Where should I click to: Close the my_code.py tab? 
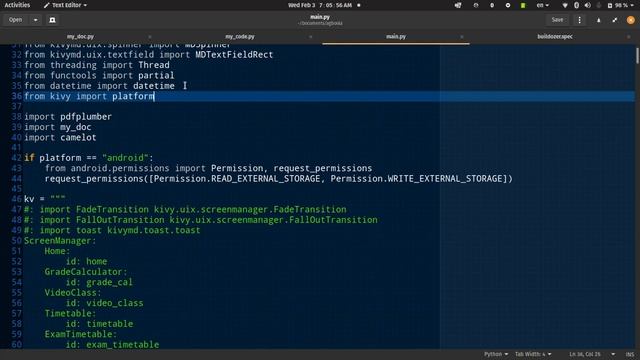point(310,37)
